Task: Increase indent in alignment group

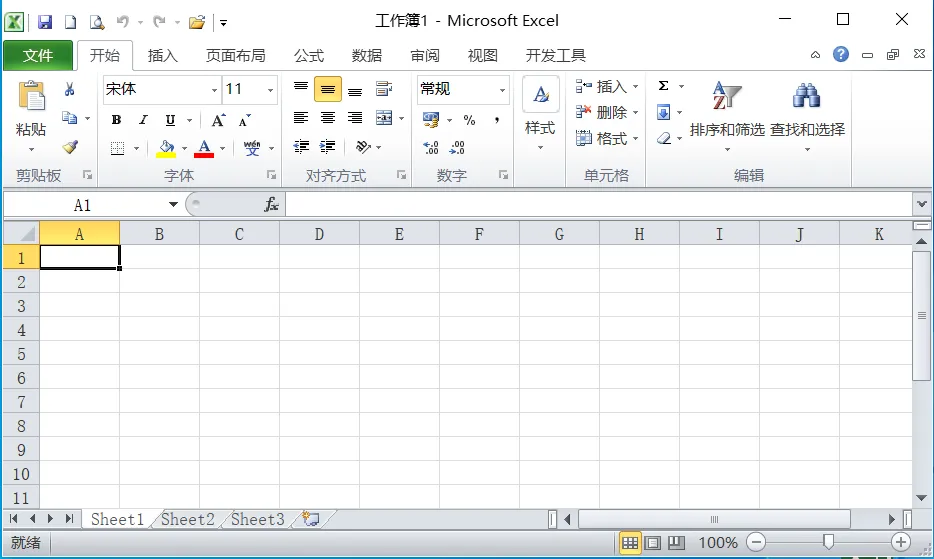Action: click(x=328, y=147)
